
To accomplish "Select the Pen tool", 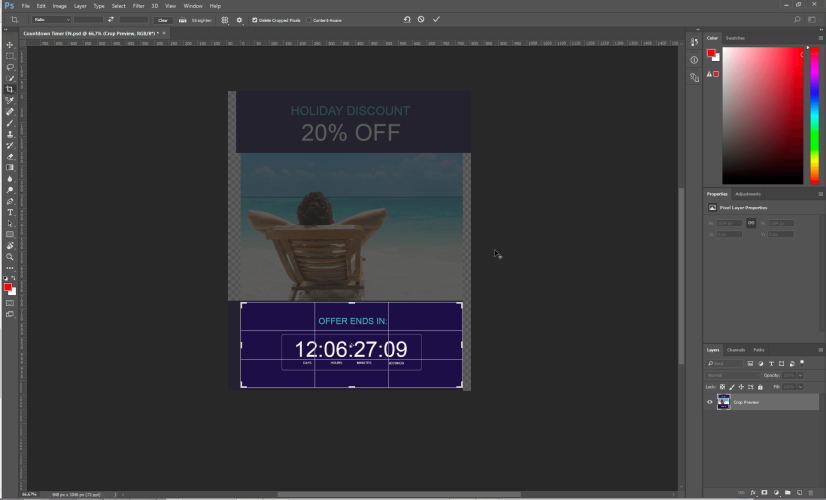I will coord(10,201).
